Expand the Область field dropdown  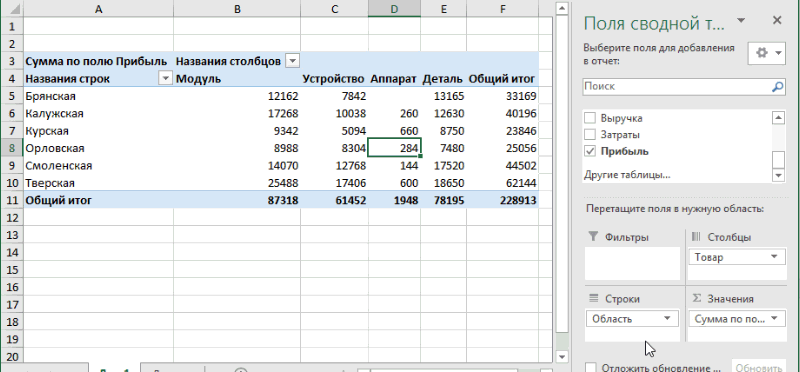(667, 318)
